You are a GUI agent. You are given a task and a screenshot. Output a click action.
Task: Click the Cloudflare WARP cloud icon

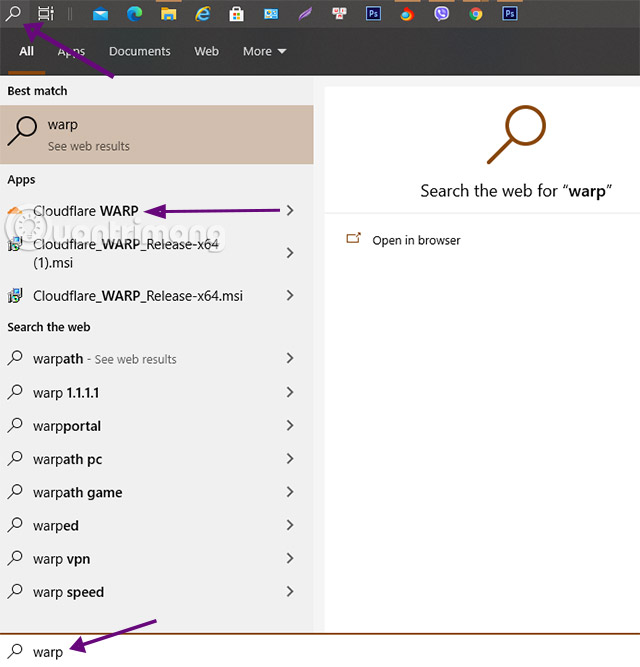coord(15,210)
